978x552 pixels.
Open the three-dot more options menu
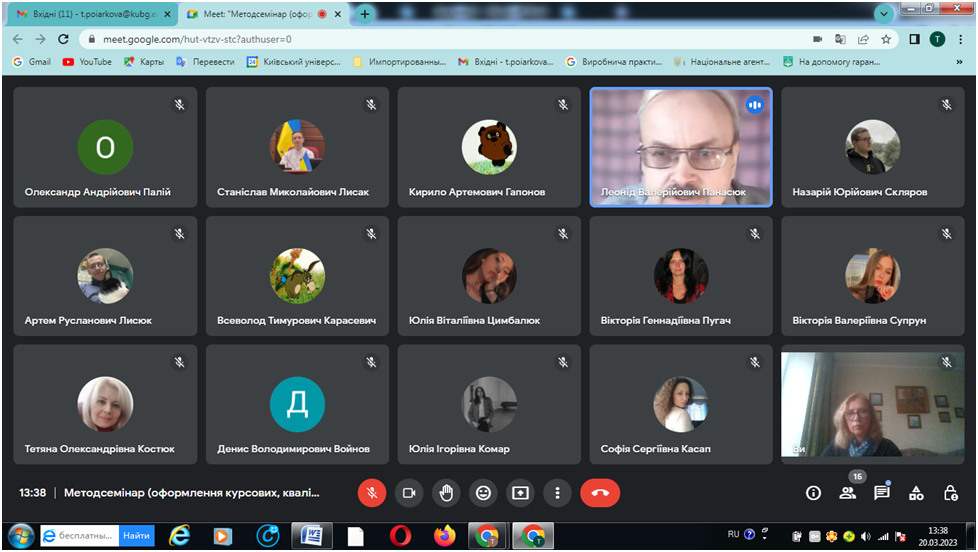pyautogui.click(x=557, y=493)
